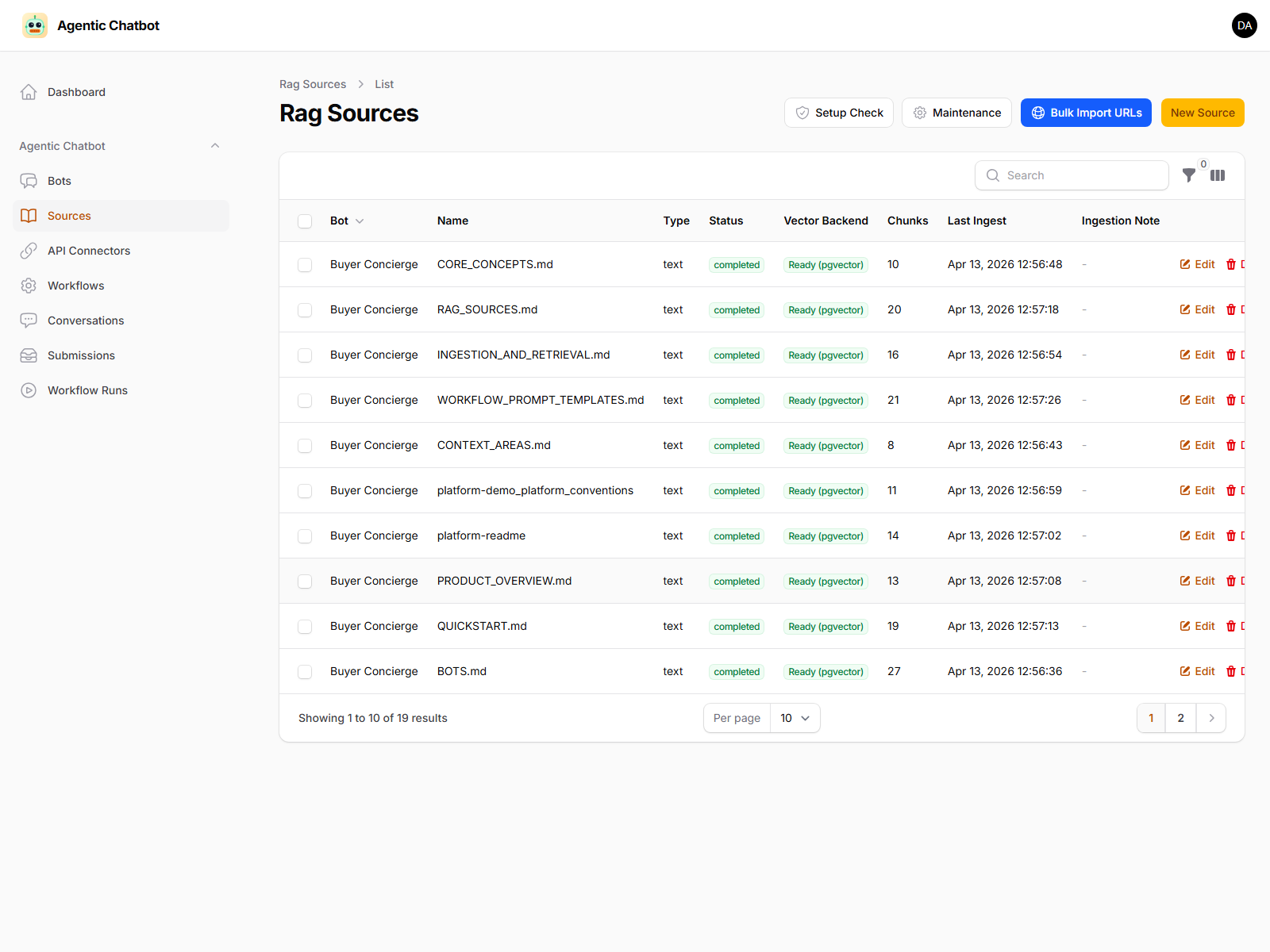
Task: Click the Bots chat bubble icon
Action: 29,181
